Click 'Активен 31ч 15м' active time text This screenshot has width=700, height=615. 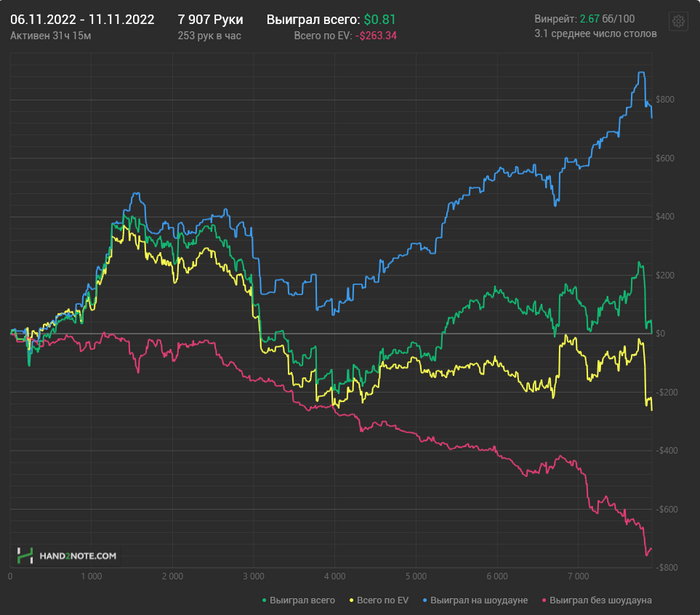50,36
